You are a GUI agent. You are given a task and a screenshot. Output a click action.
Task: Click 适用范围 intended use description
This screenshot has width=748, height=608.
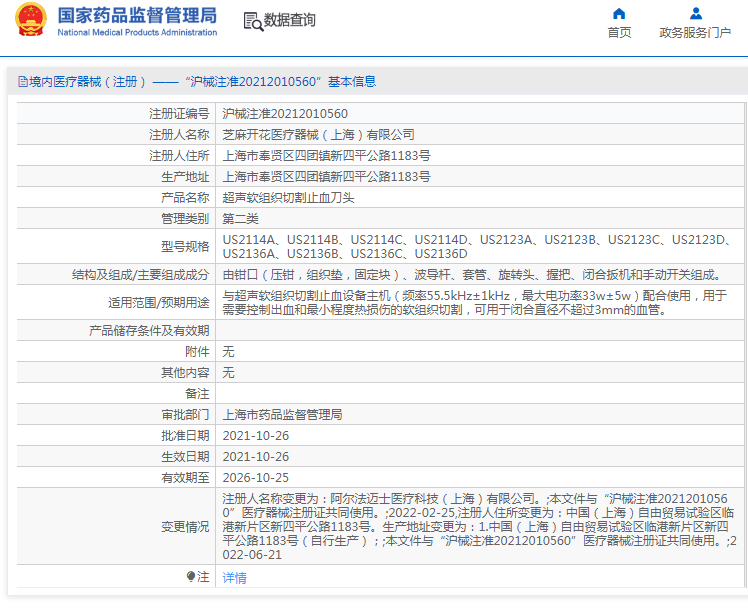(475, 303)
